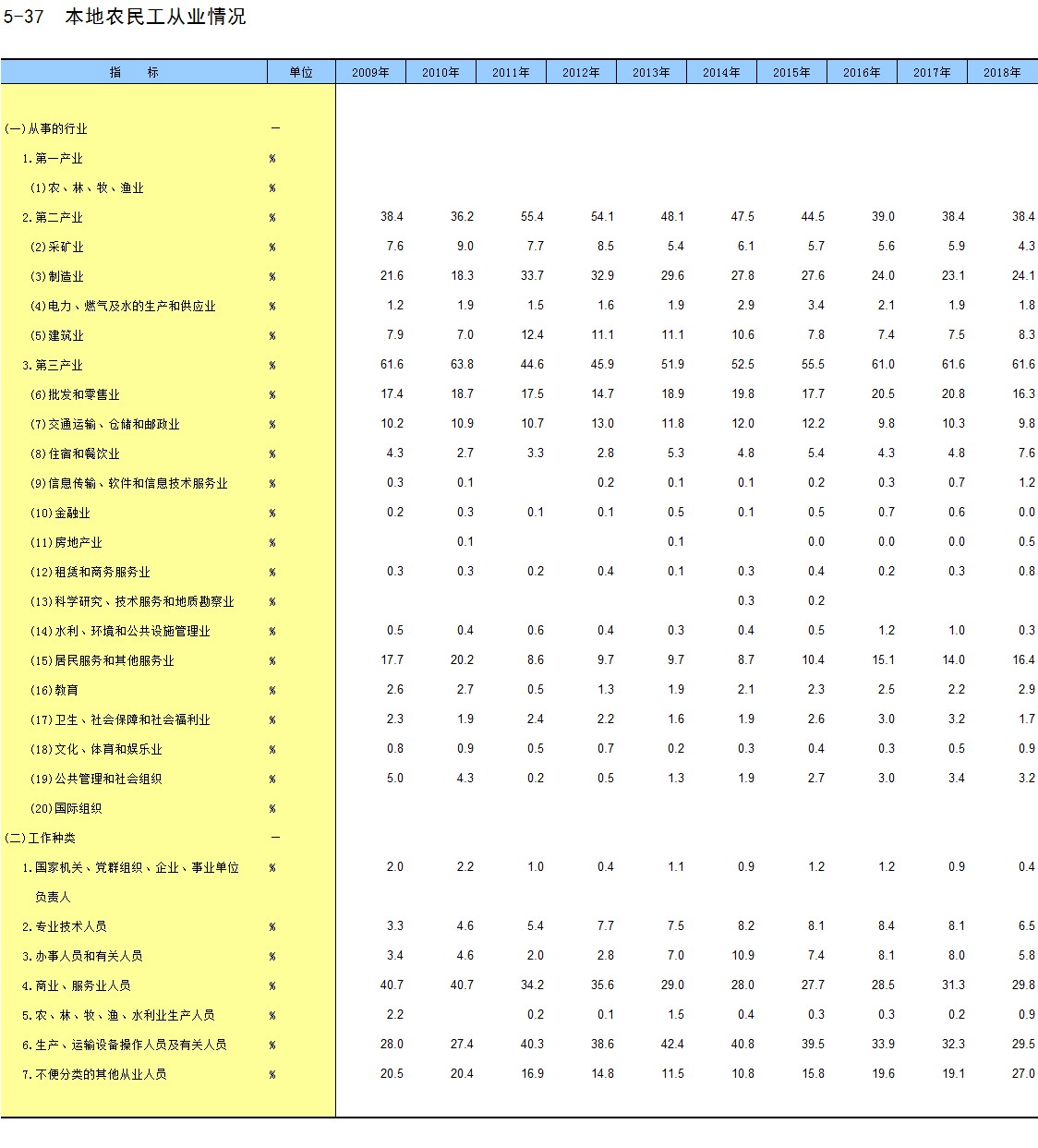Click the 2009年 value 5.0 for 公共管理和社会组织

[394, 779]
